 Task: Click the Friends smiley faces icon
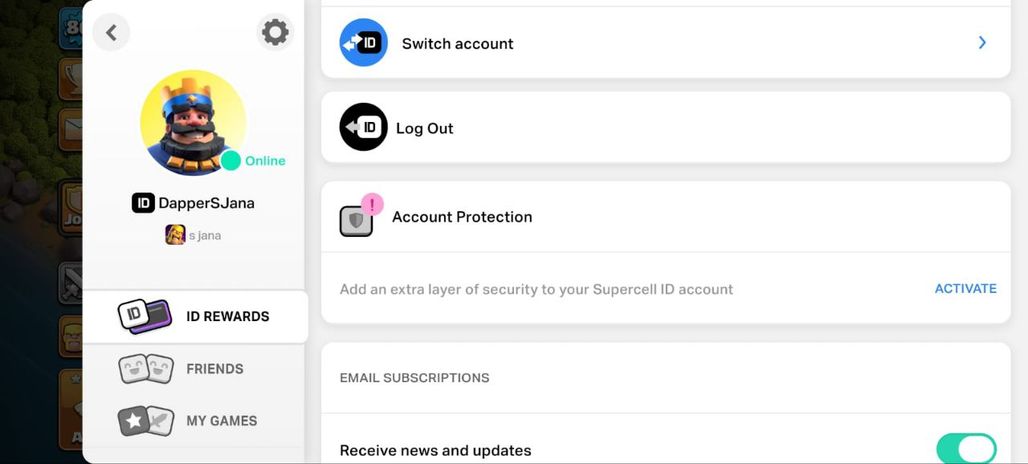(x=146, y=369)
